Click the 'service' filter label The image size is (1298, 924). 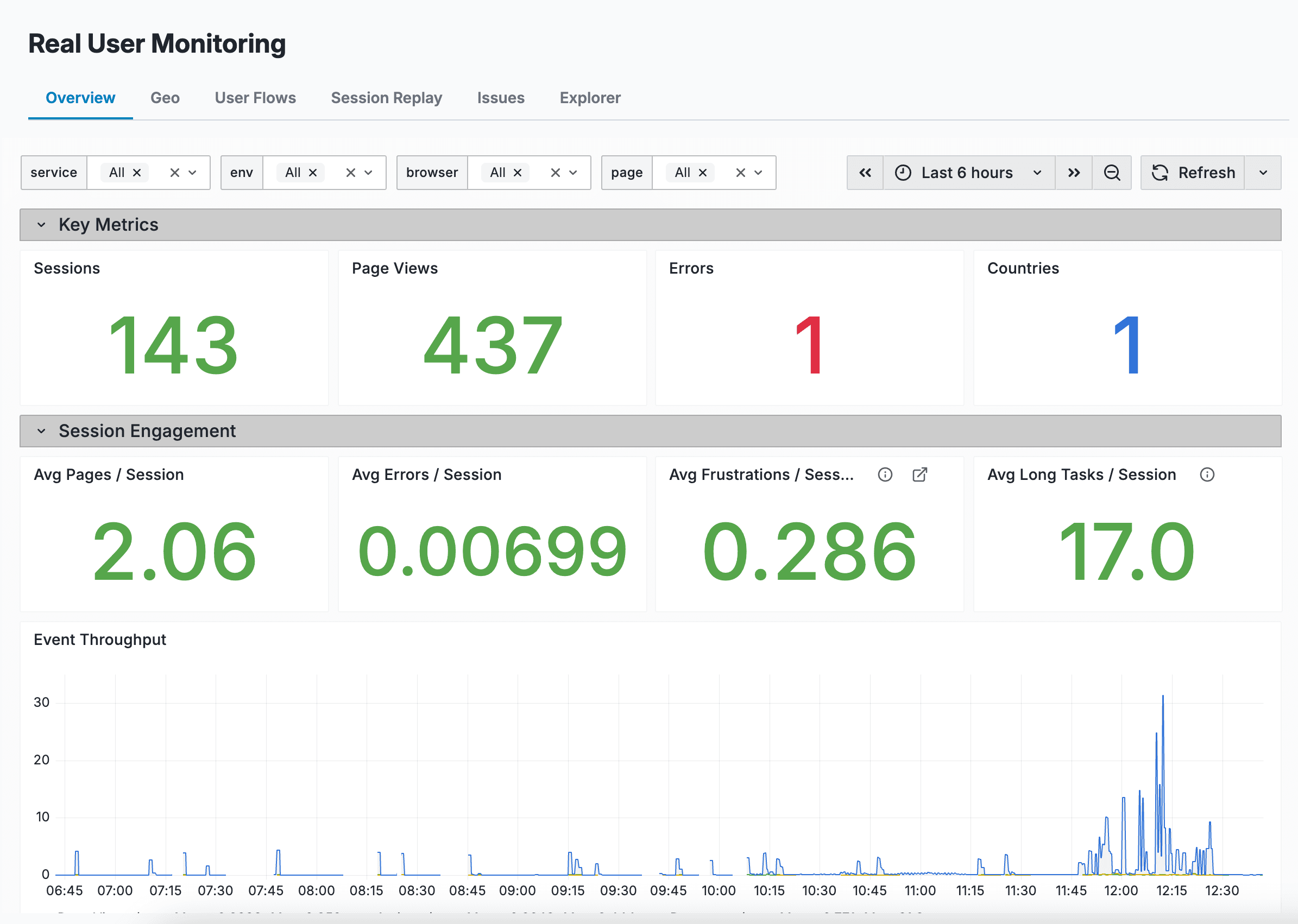point(54,173)
